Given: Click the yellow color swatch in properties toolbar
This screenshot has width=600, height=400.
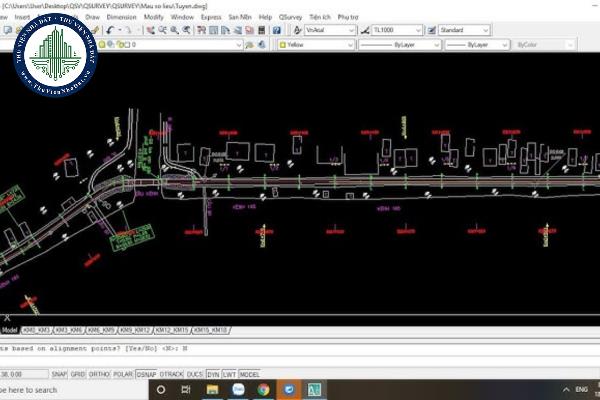Looking at the screenshot, I should (284, 45).
